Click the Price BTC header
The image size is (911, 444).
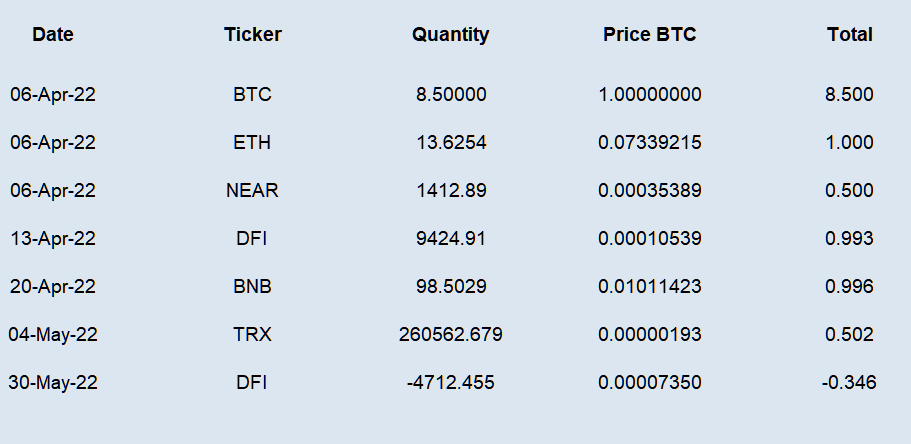650,35
